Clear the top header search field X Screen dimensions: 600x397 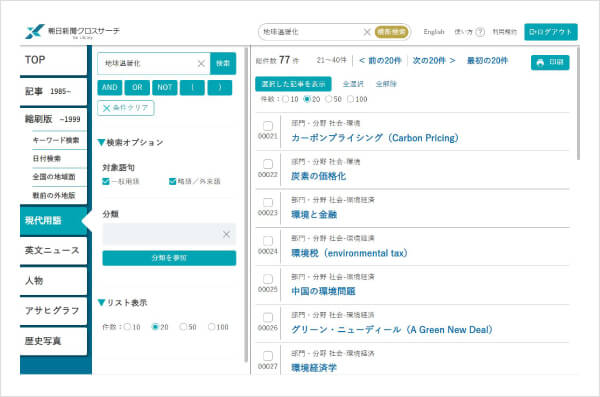[367, 32]
